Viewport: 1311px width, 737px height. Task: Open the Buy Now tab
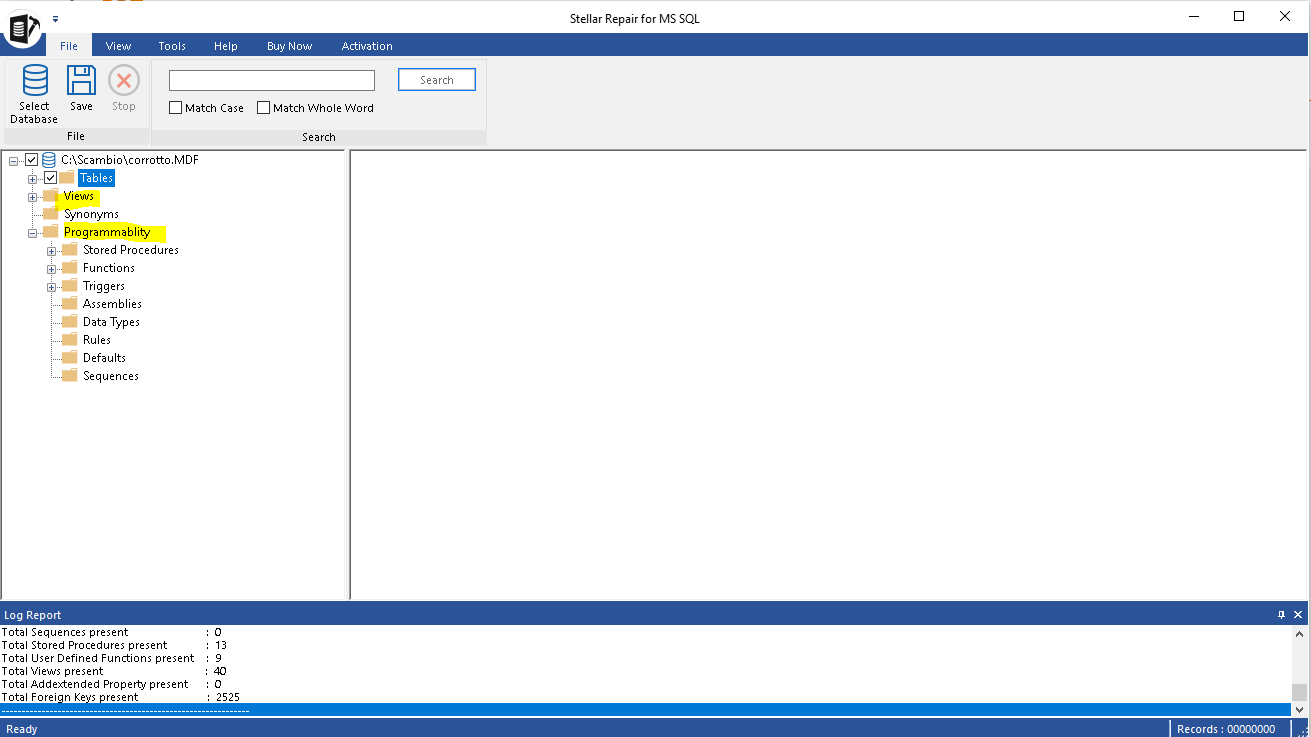coord(290,46)
